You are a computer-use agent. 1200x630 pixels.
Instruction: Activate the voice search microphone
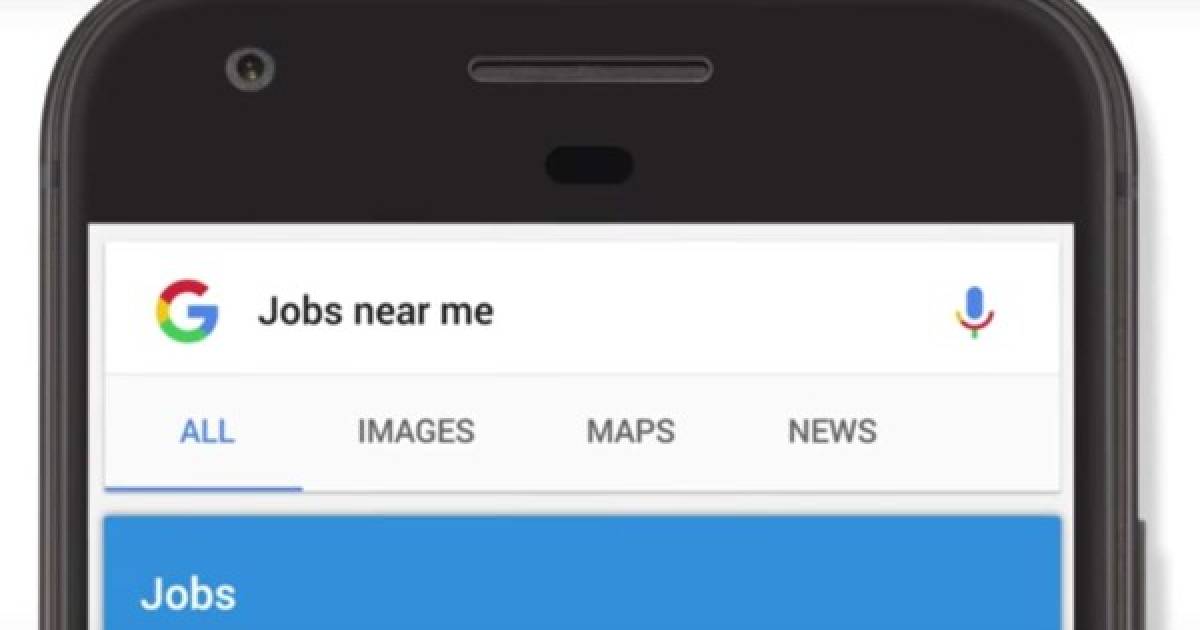[x=974, y=312]
